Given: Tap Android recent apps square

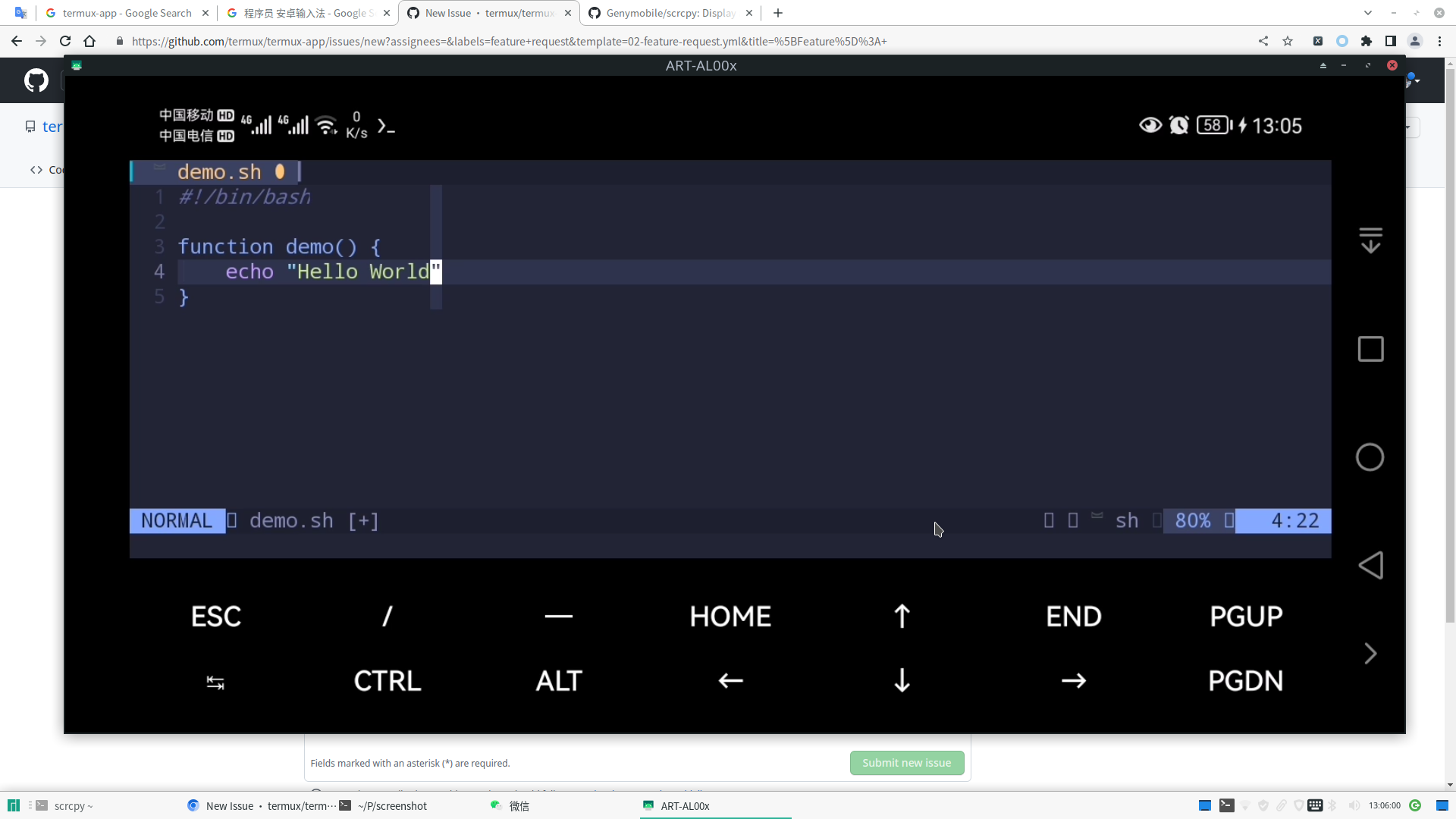Looking at the screenshot, I should click(1370, 349).
